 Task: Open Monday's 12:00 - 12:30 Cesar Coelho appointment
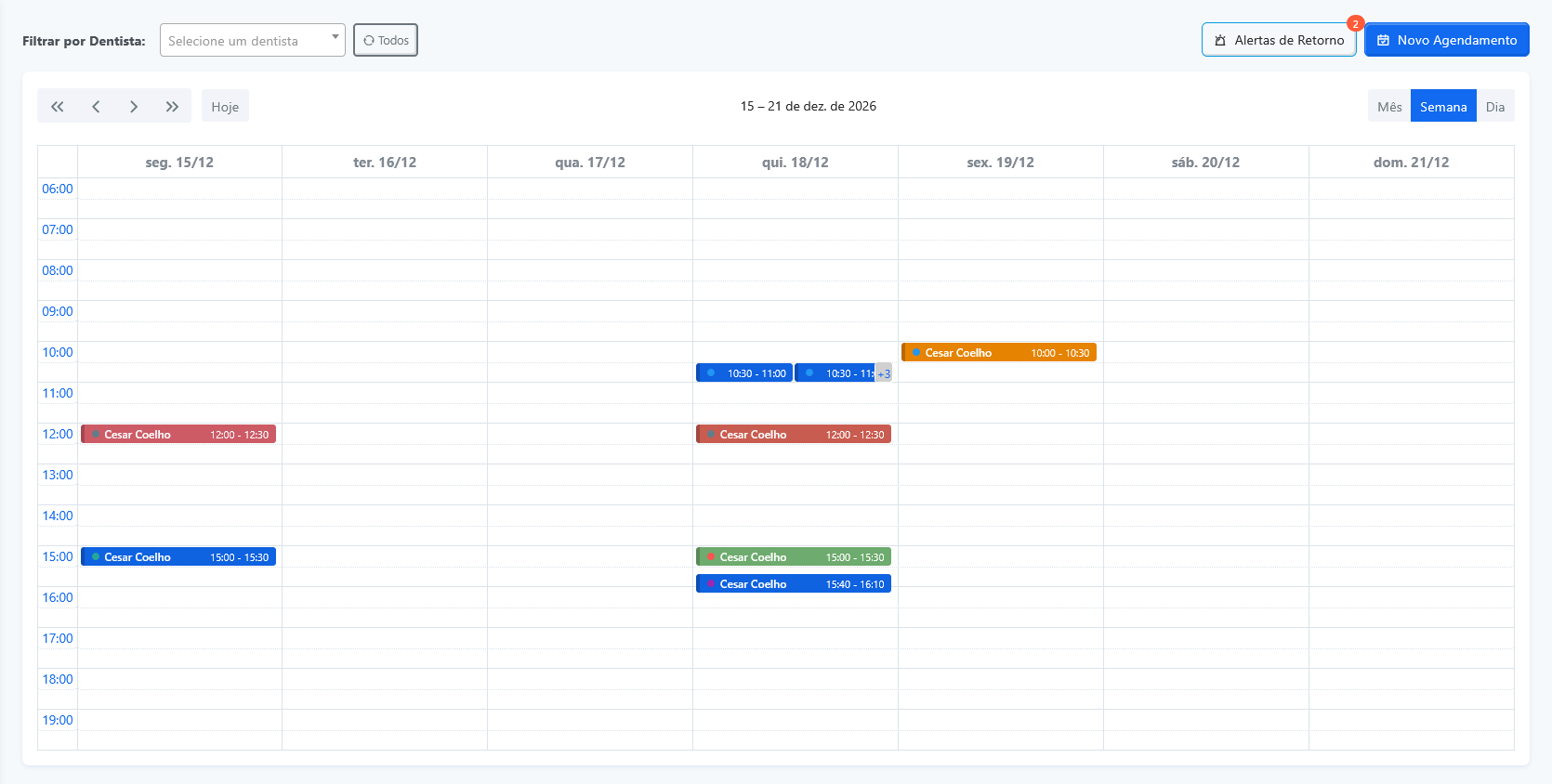click(x=178, y=435)
